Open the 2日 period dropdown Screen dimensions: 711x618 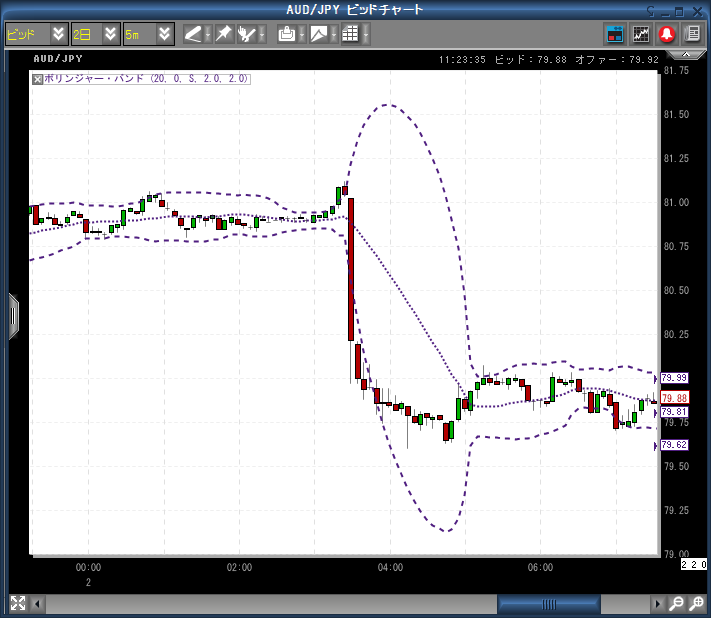coord(96,34)
